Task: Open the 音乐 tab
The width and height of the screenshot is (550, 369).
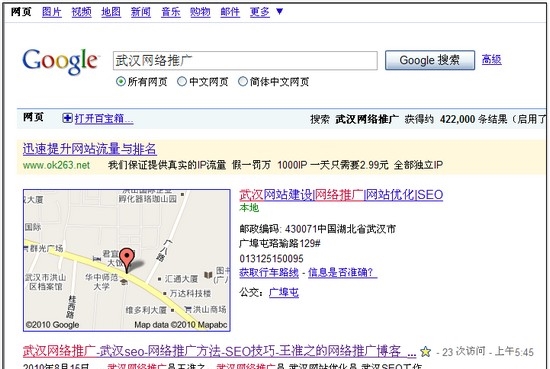Action: (x=170, y=12)
